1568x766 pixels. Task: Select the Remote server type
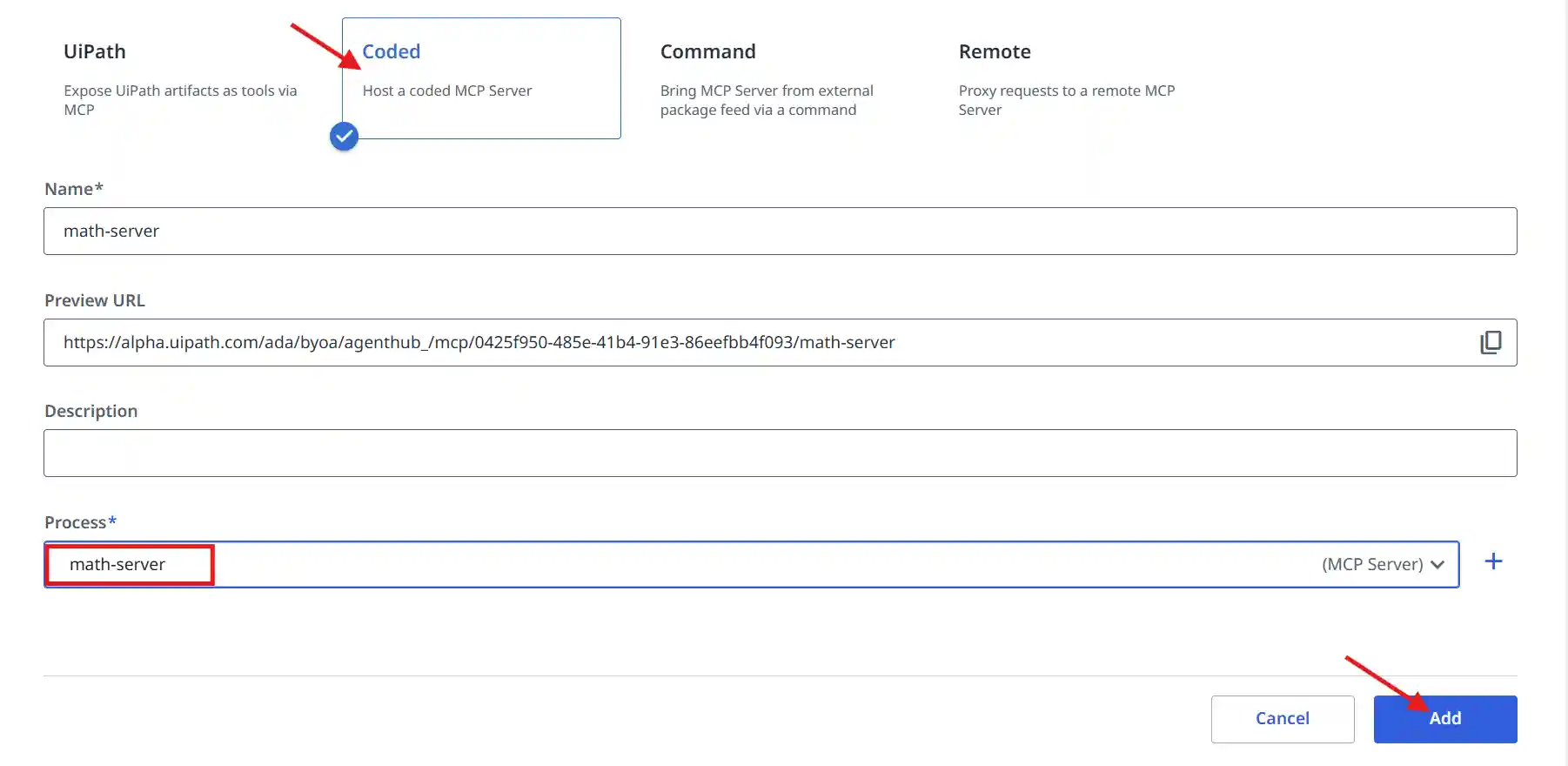[994, 52]
